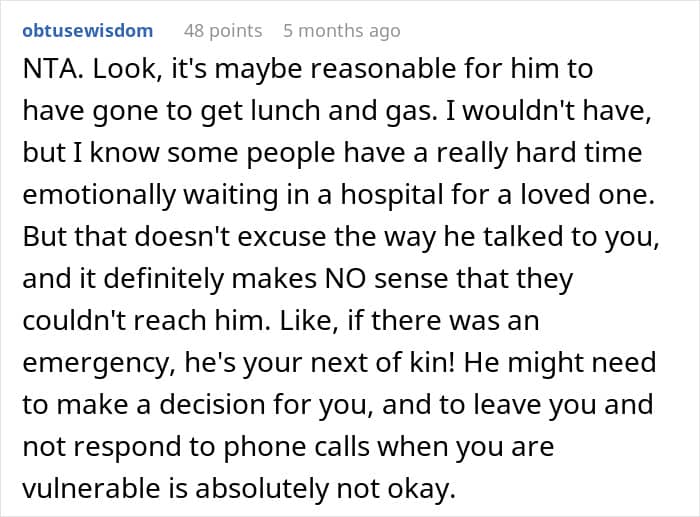Click the "48 points" score label
Screen dimensions: 700x517
(224, 30)
